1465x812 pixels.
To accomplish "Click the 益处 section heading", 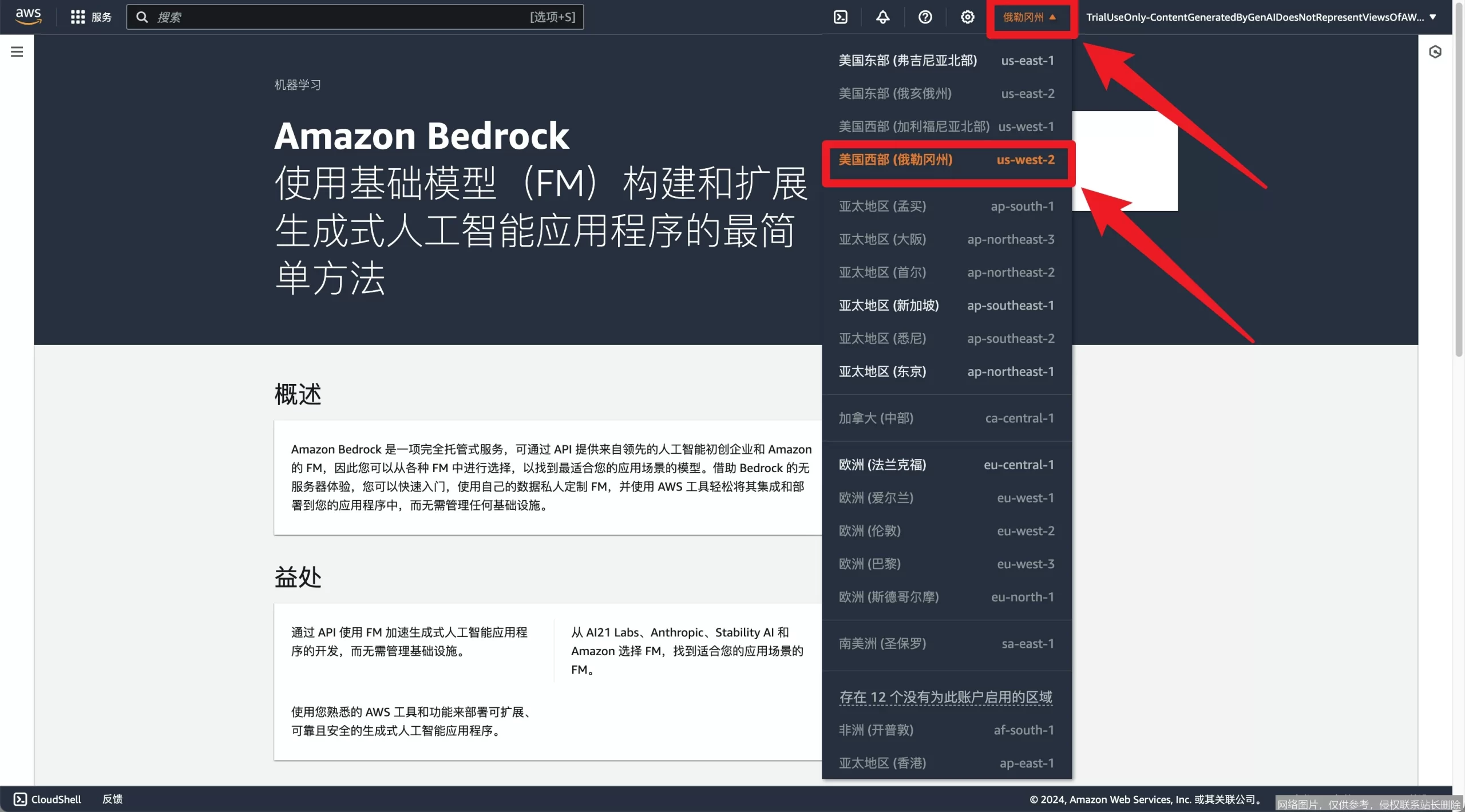I will pyautogui.click(x=298, y=577).
